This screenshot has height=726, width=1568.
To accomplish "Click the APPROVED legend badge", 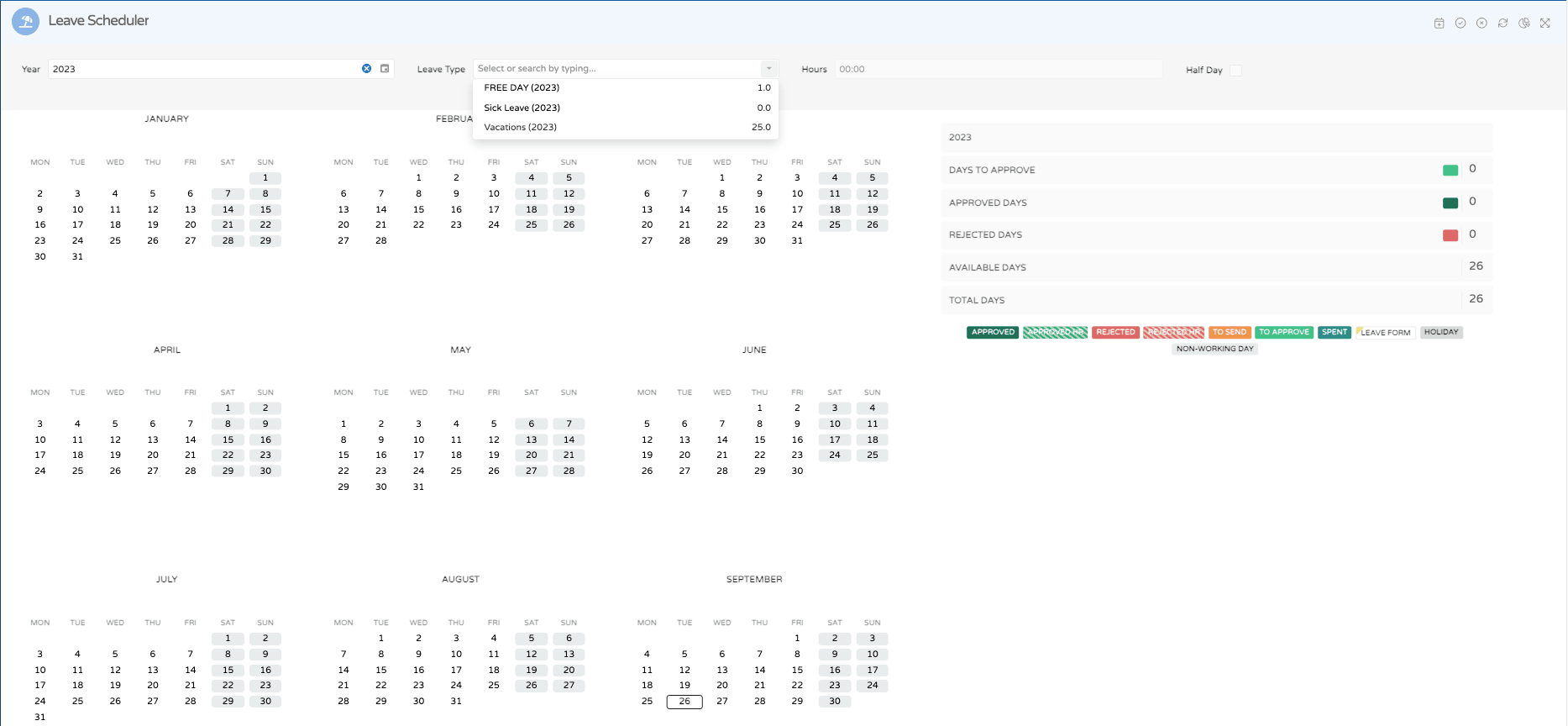I will 993,333.
